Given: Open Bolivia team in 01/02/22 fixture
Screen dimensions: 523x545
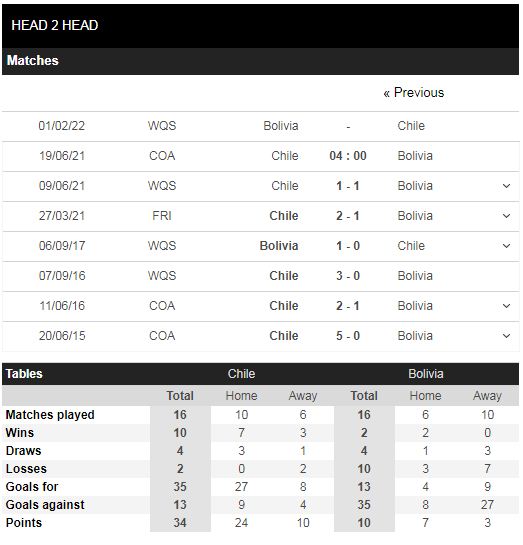Looking at the screenshot, I should [281, 125].
